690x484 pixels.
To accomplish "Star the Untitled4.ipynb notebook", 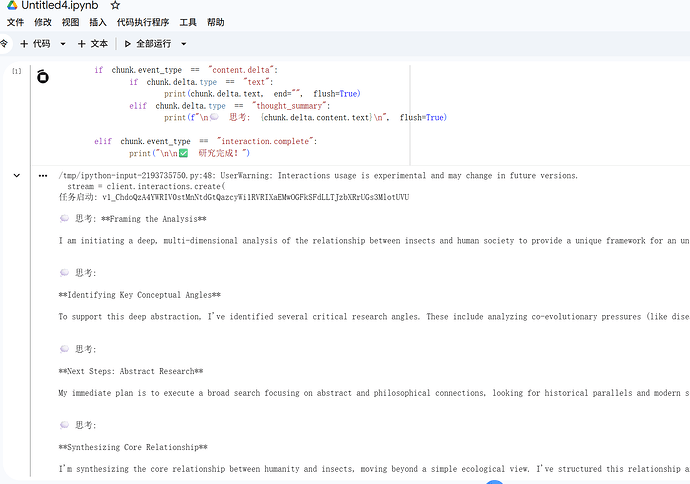I will point(115,5).
